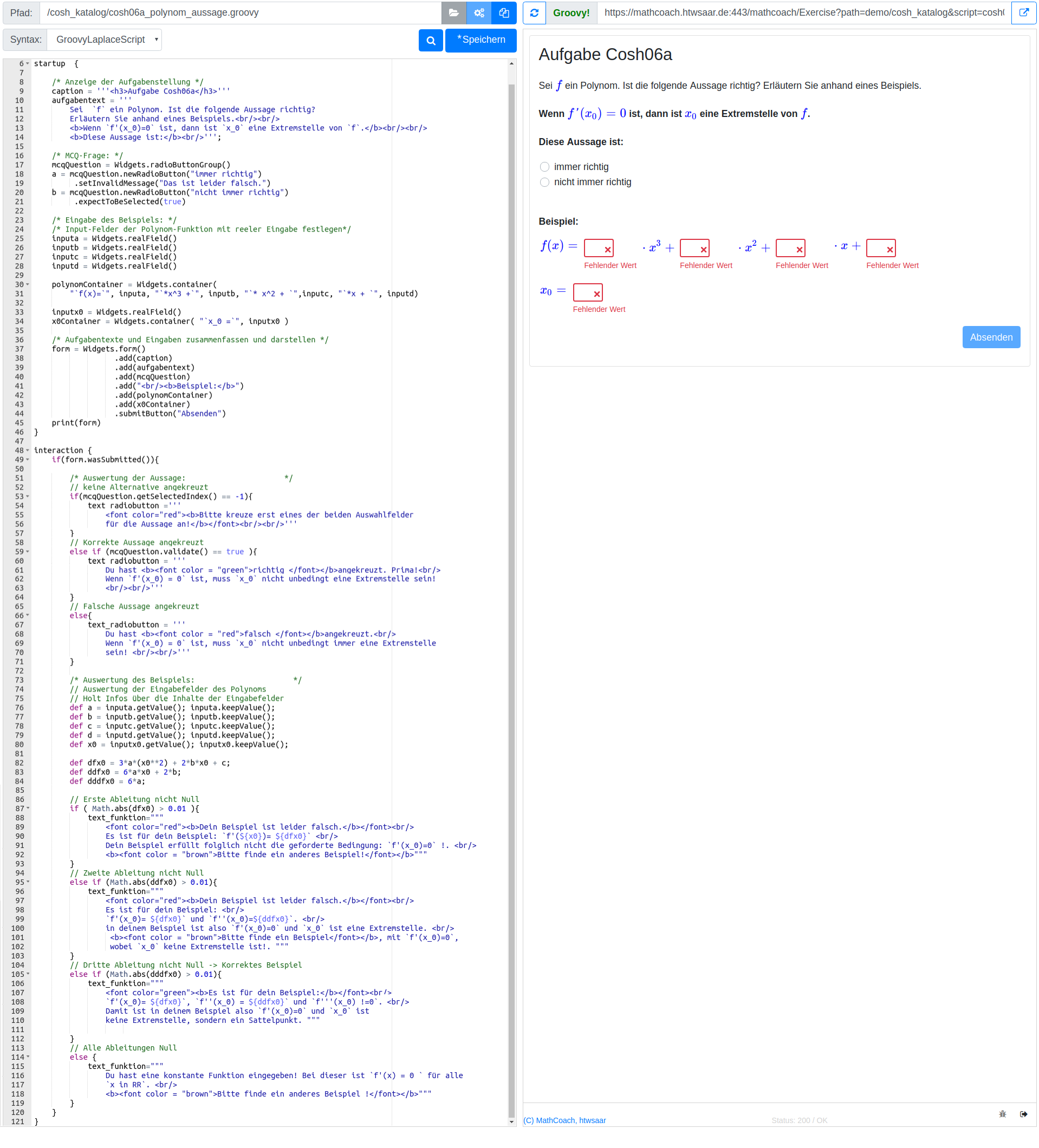Click the copy documents icon
The image size is (1039, 1148).
pos(504,12)
